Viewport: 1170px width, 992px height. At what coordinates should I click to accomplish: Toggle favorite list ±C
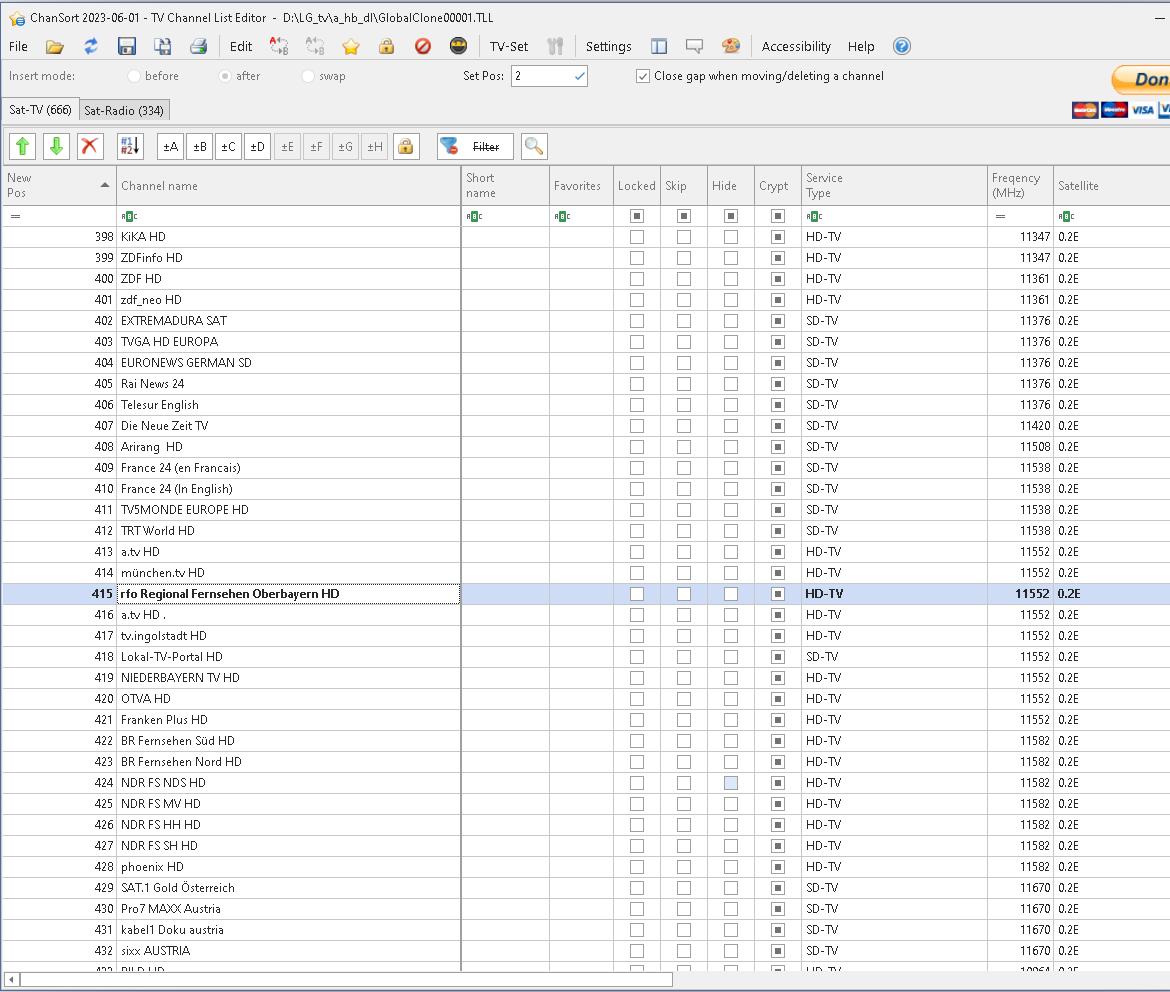click(x=228, y=146)
